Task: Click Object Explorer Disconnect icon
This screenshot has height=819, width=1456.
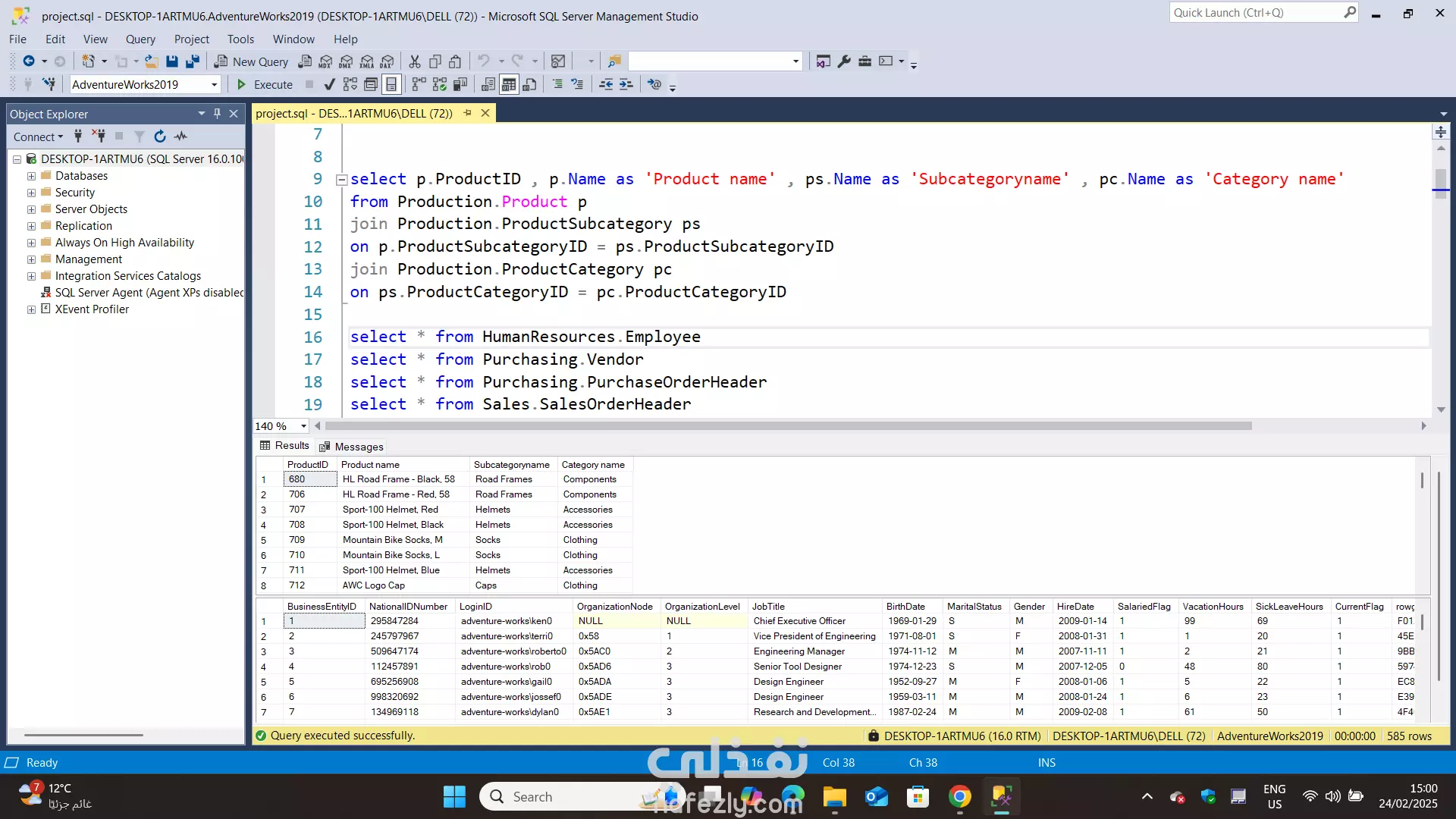Action: coord(99,136)
